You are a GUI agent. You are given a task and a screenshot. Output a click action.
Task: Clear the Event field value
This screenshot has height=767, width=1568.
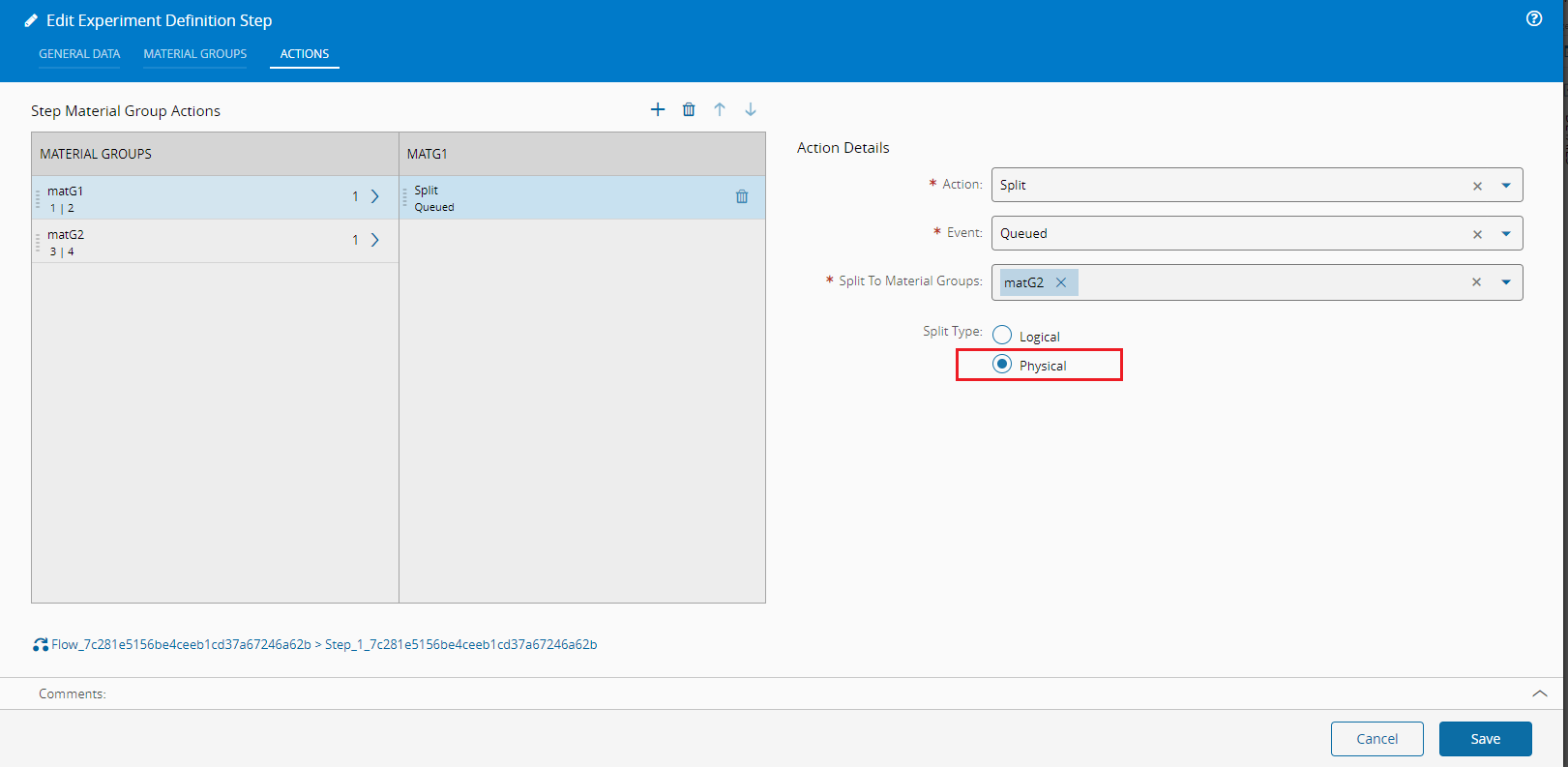(x=1477, y=234)
